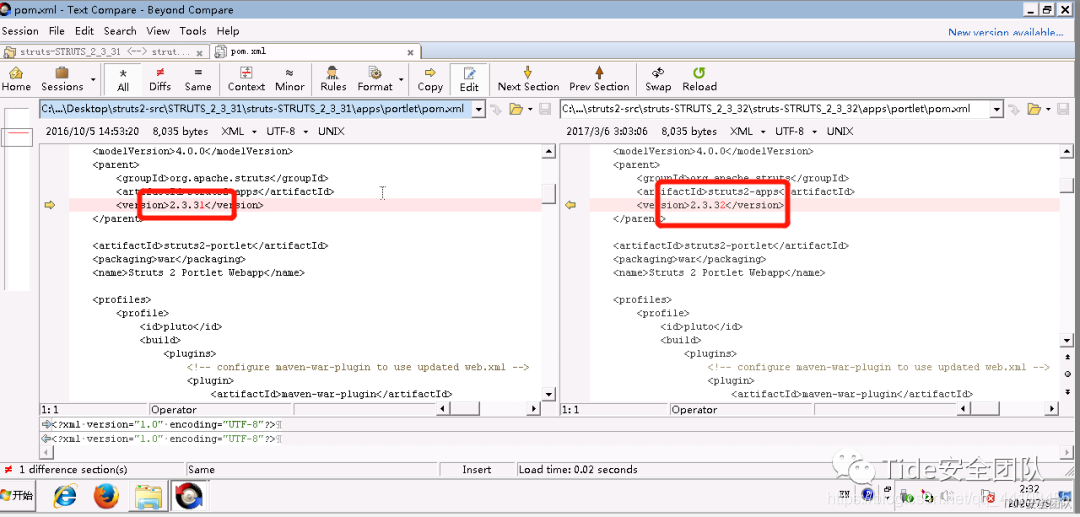Open the Session menu
The height and width of the screenshot is (517, 1080).
(20, 31)
